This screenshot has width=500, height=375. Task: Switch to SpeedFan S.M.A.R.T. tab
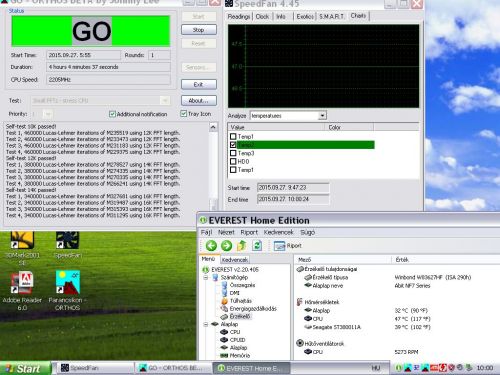pos(332,16)
